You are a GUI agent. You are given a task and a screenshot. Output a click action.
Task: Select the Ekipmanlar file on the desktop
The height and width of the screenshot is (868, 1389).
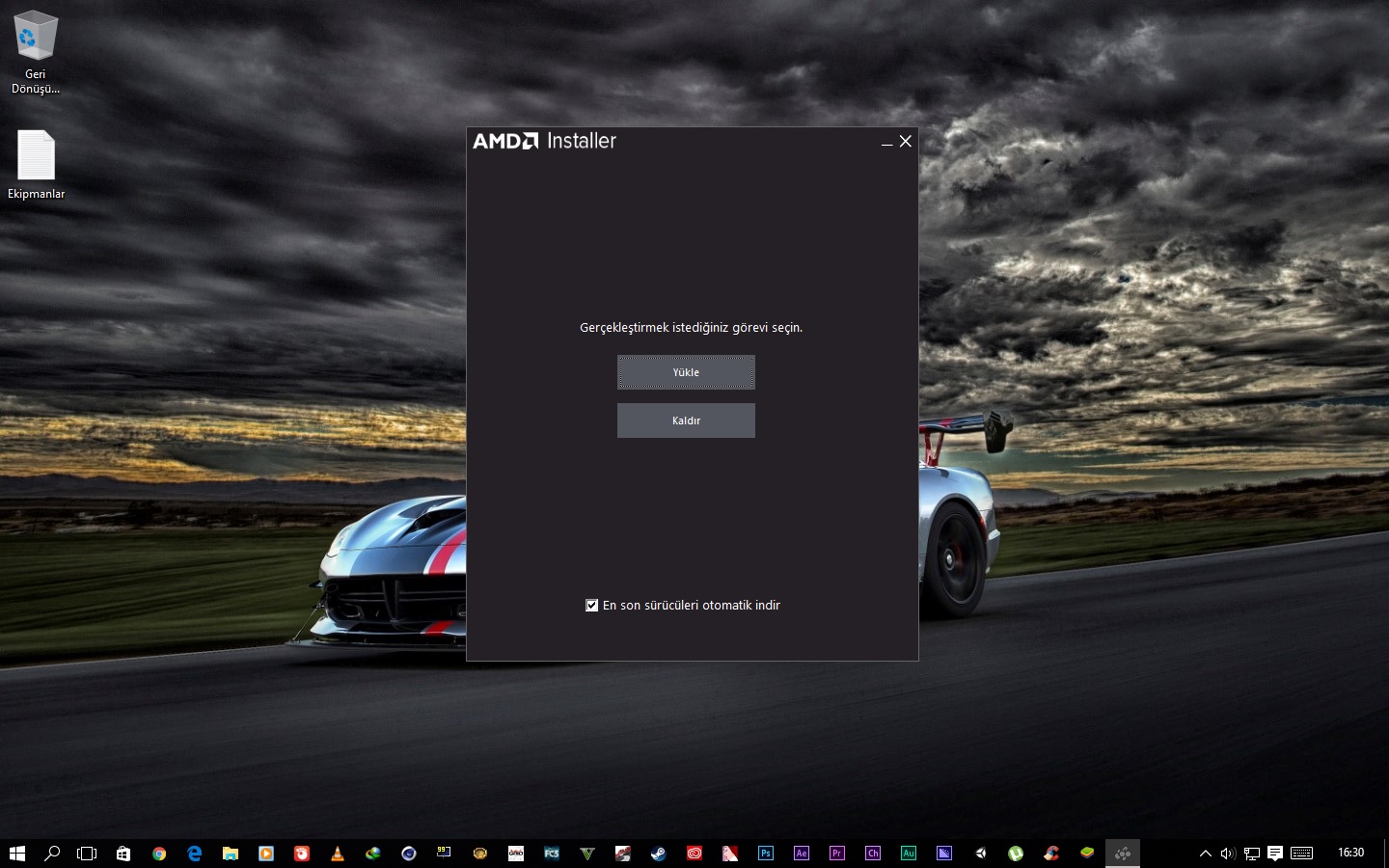point(36,165)
